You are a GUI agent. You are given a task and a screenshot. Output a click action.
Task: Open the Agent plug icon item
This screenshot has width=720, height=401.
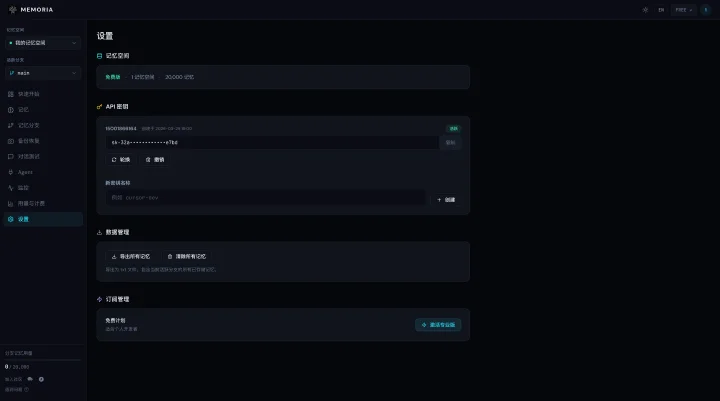tap(11, 172)
